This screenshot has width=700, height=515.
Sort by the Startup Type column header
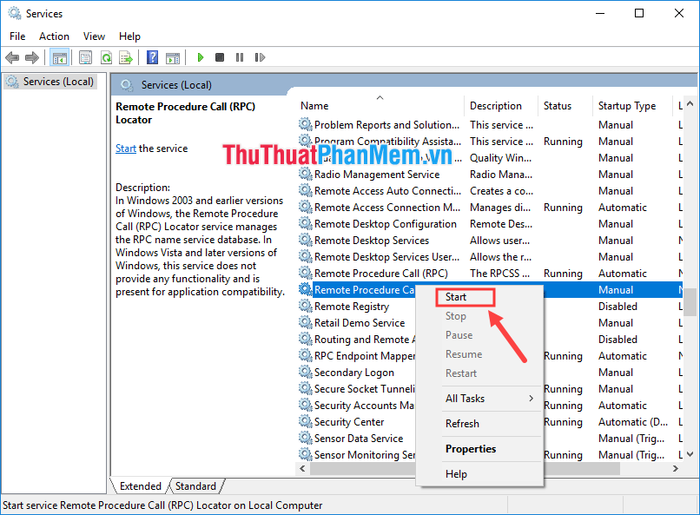point(626,106)
